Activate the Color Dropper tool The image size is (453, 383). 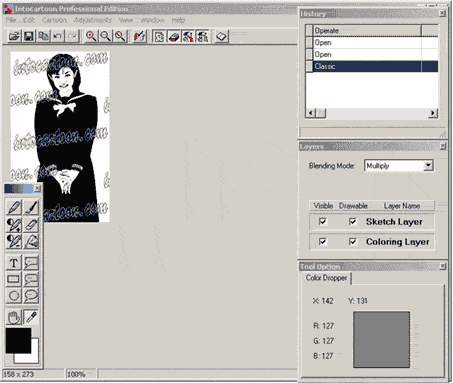pos(31,317)
